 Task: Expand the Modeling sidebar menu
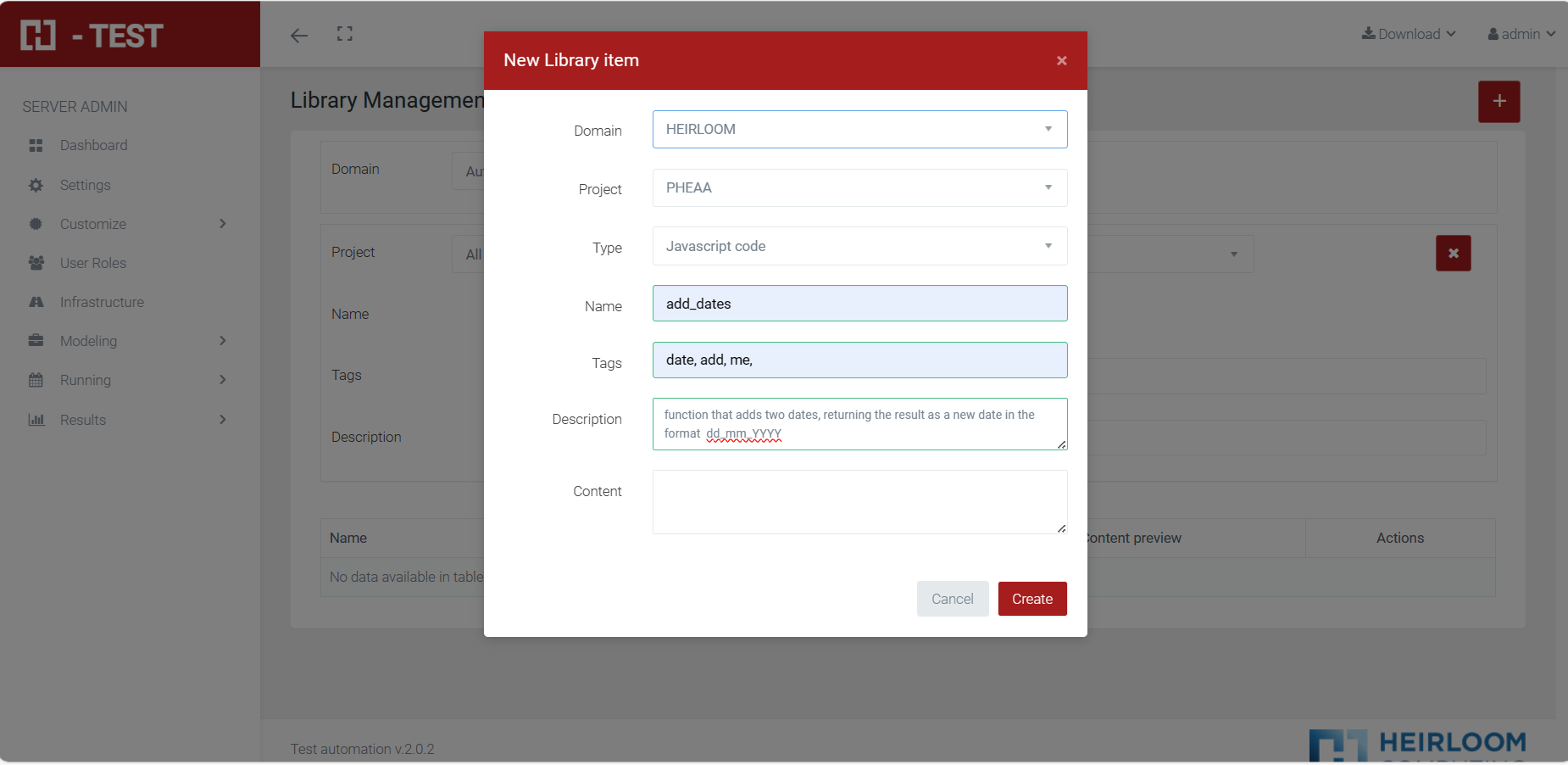[127, 341]
